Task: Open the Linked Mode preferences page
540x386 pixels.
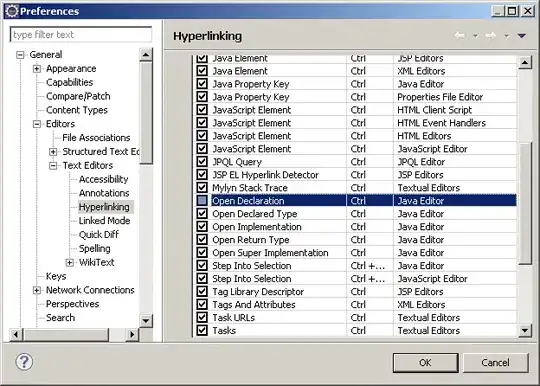Action: coord(104,221)
